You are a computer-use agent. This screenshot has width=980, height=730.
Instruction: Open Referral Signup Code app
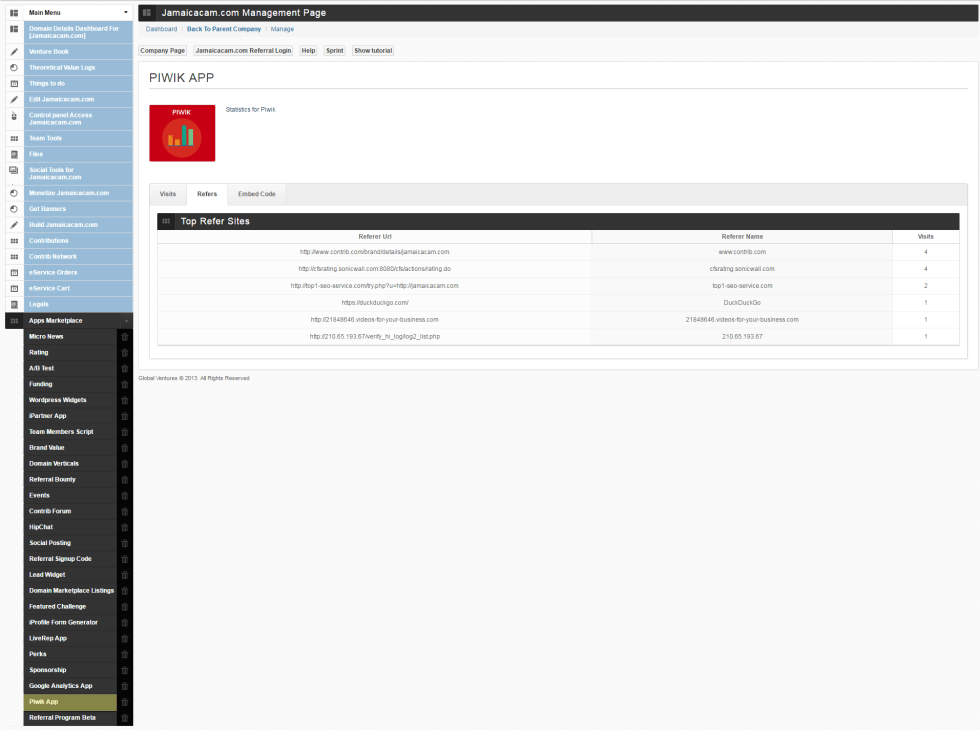(x=70, y=559)
